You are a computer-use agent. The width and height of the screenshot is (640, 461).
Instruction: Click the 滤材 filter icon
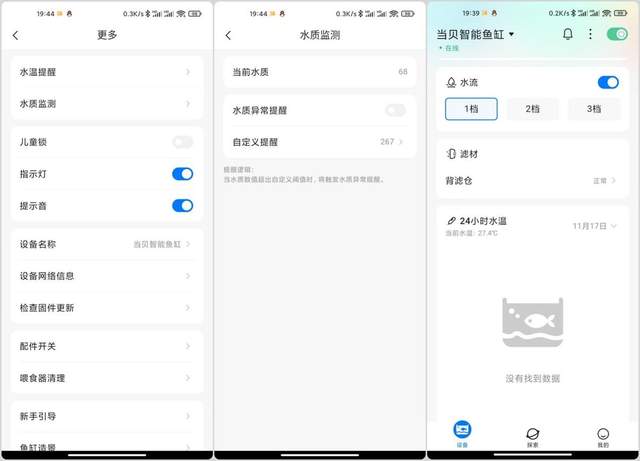coord(451,154)
